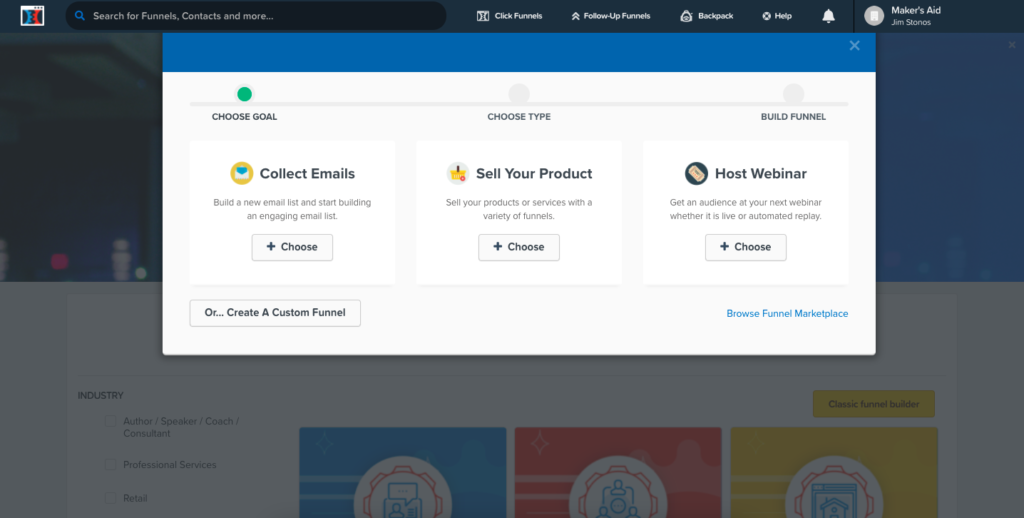Open the Browse Funnel Marketplace link
The image size is (1024, 518).
coord(787,314)
